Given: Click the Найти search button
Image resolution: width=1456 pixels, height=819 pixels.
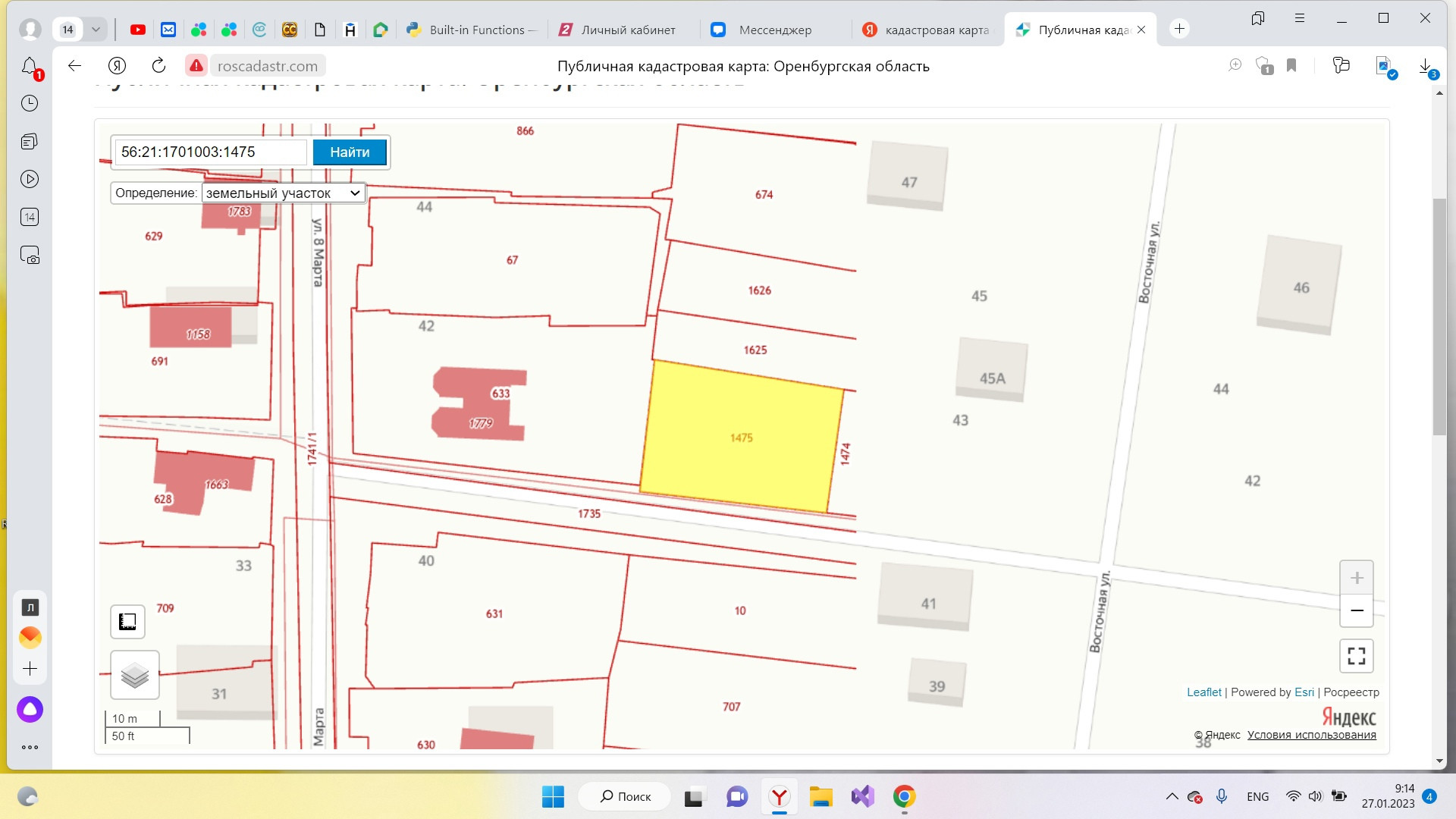Looking at the screenshot, I should point(350,152).
